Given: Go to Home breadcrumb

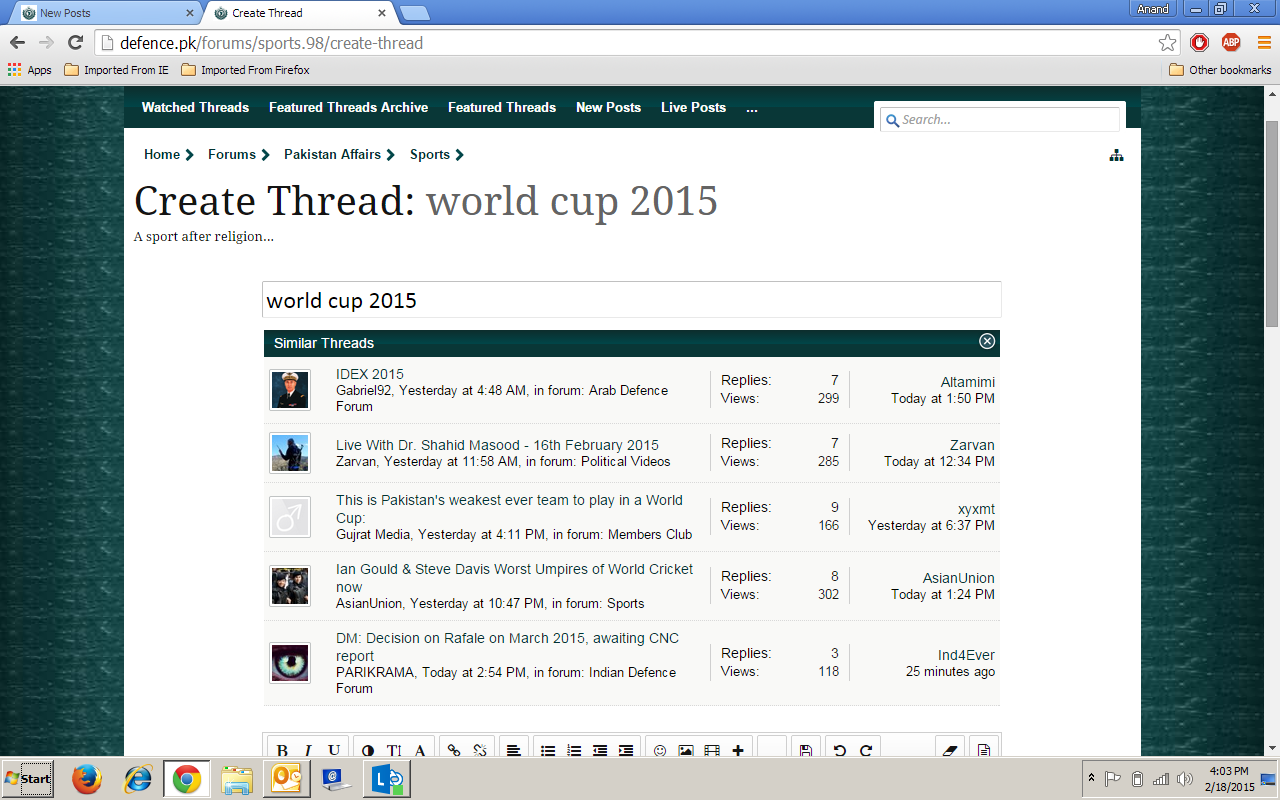Looking at the screenshot, I should (162, 154).
